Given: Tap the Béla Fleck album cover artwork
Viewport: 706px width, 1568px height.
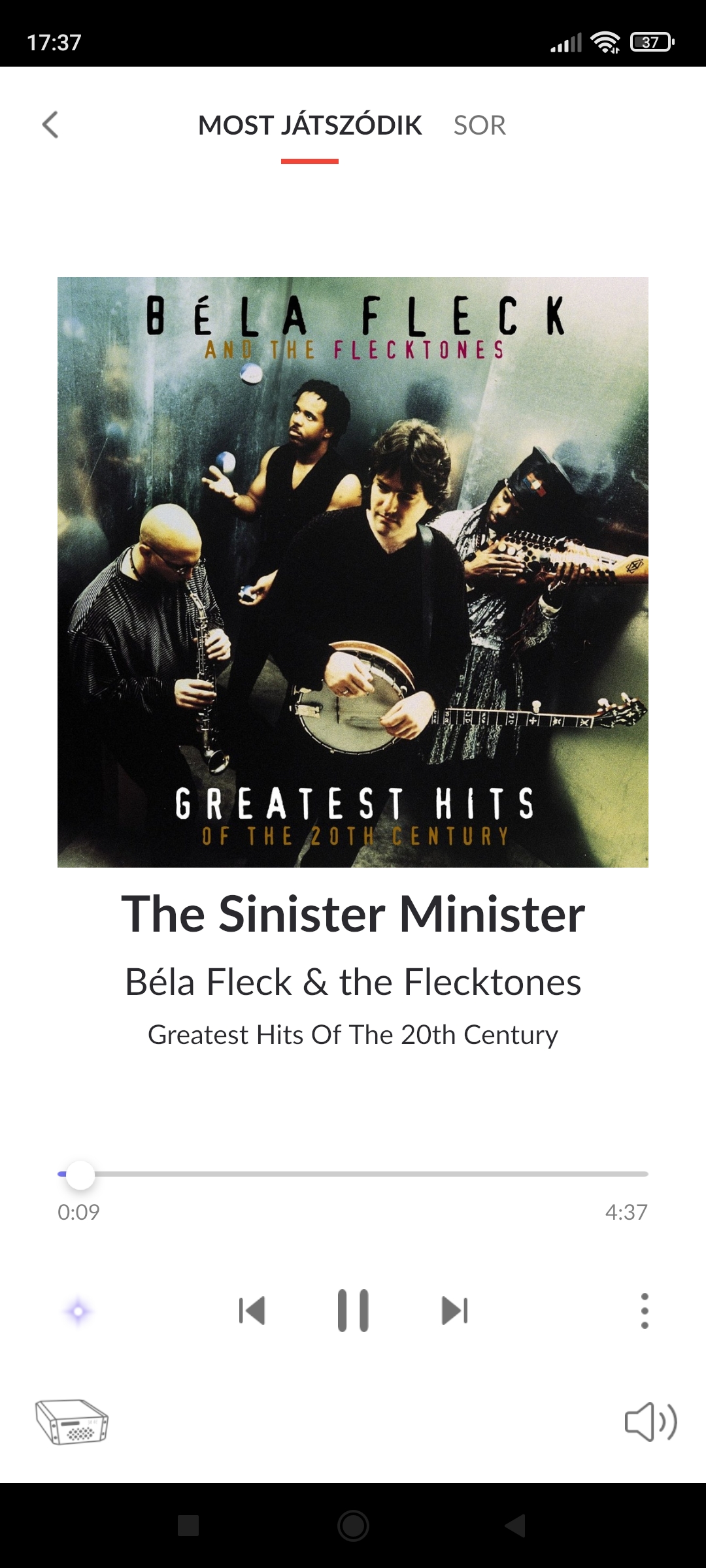Looking at the screenshot, I should pyautogui.click(x=353, y=572).
